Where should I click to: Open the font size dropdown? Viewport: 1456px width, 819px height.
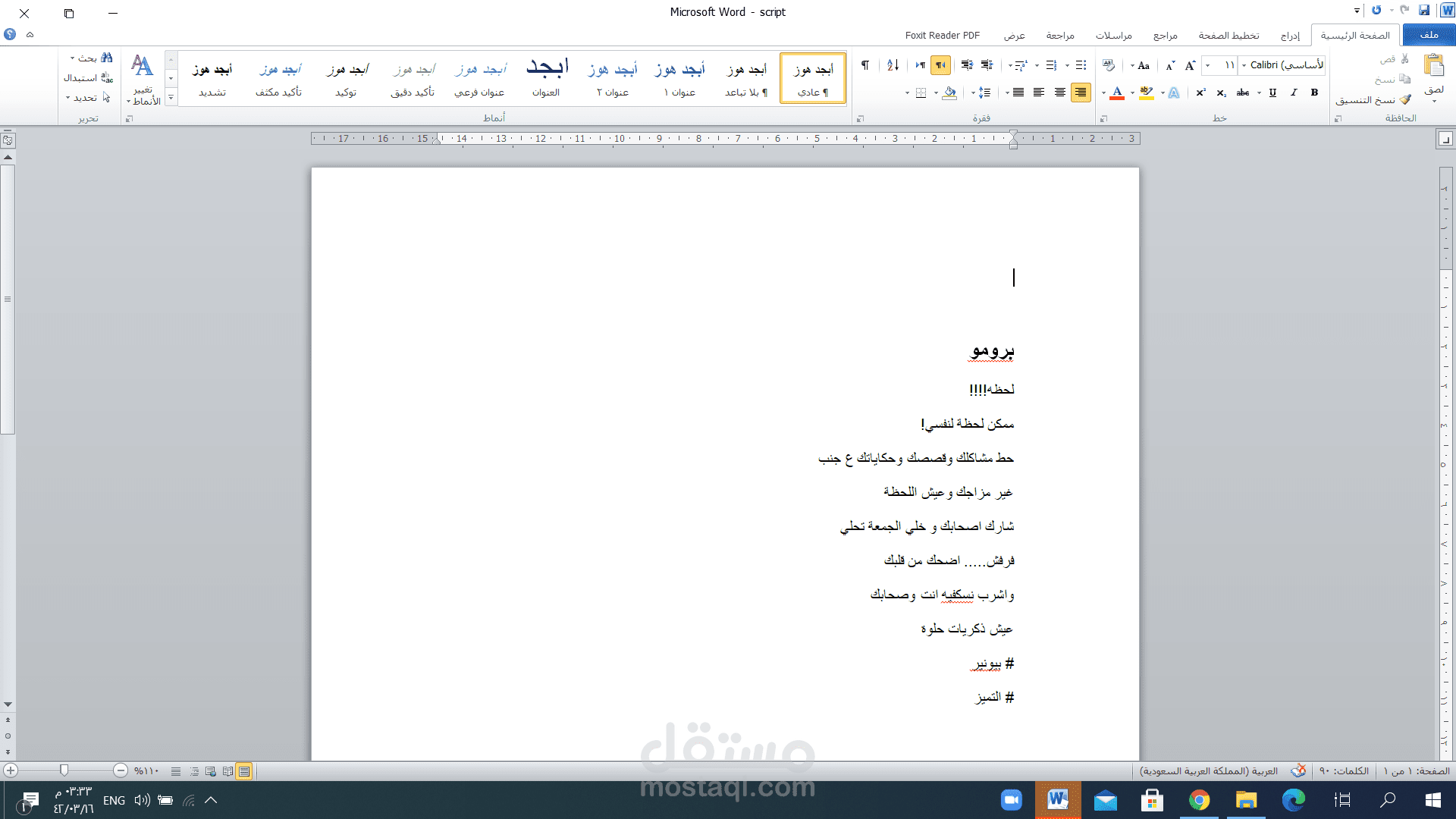coord(1208,65)
